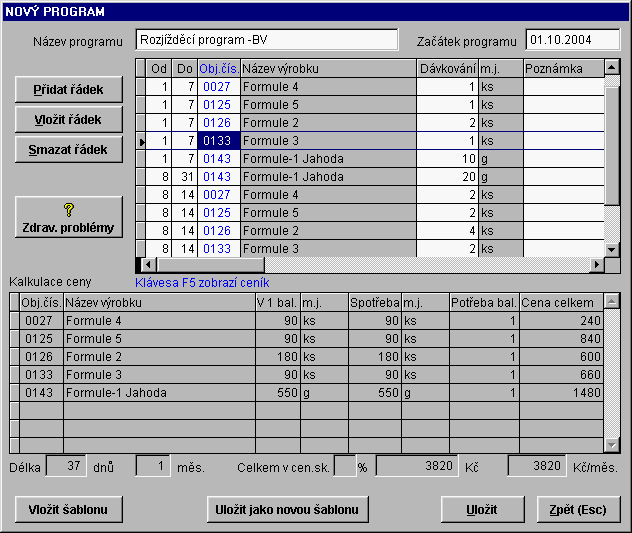The width and height of the screenshot is (632, 533).
Task: Click the percent field before % sign
Action: click(x=345, y=466)
